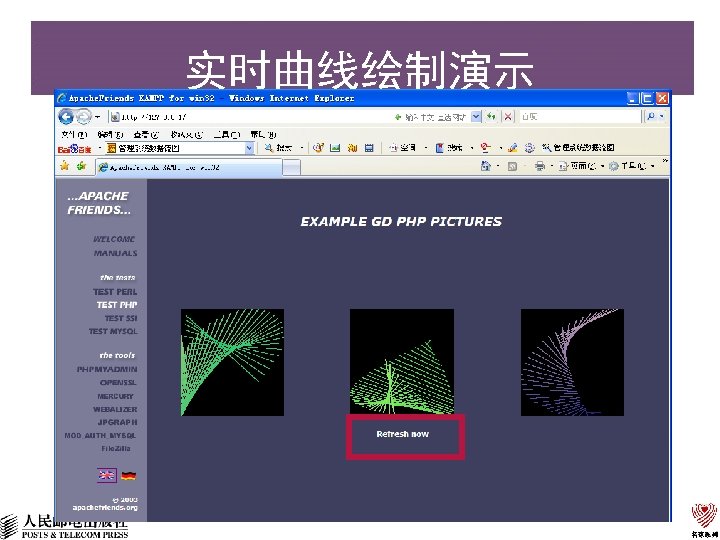720x540 pixels.
Task: Open the Page (页面) command dropdown
Action: point(581,166)
